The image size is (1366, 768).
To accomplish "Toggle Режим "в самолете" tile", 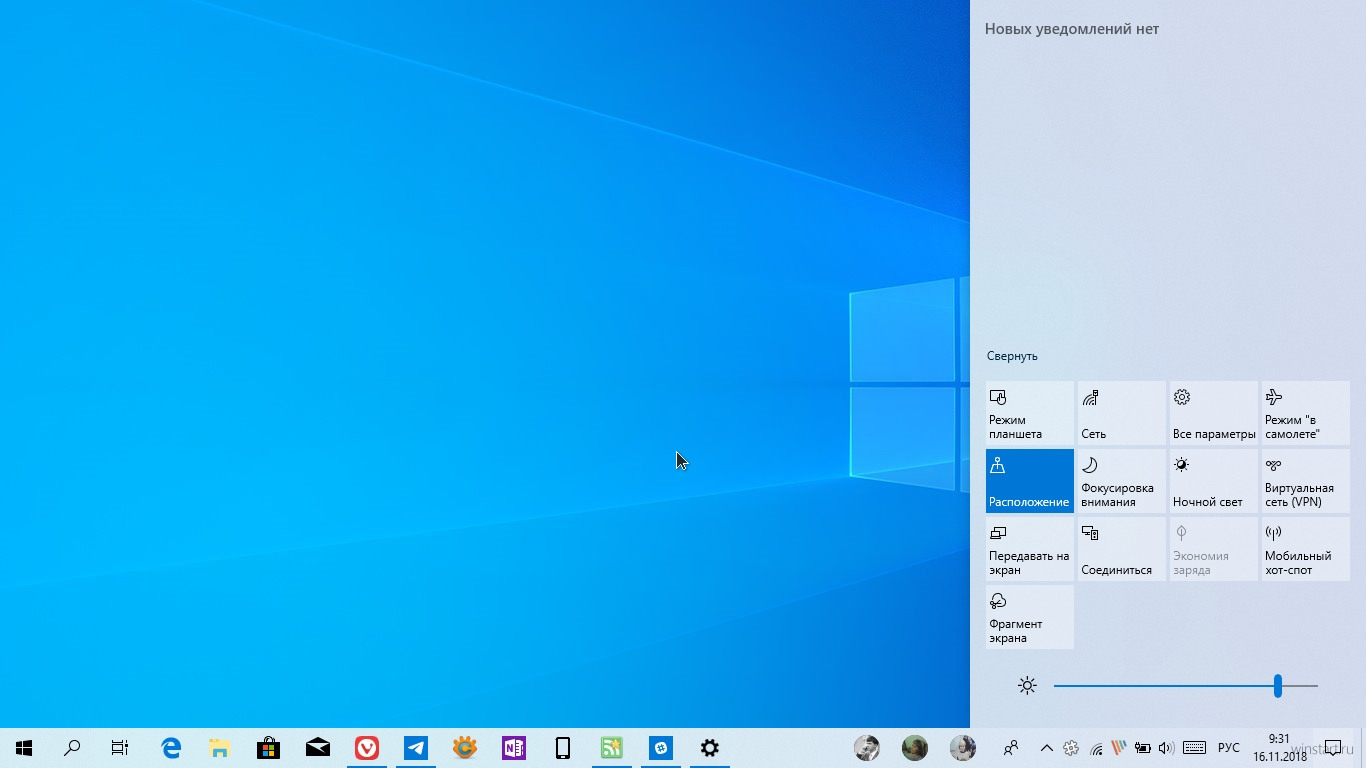I will click(1305, 413).
